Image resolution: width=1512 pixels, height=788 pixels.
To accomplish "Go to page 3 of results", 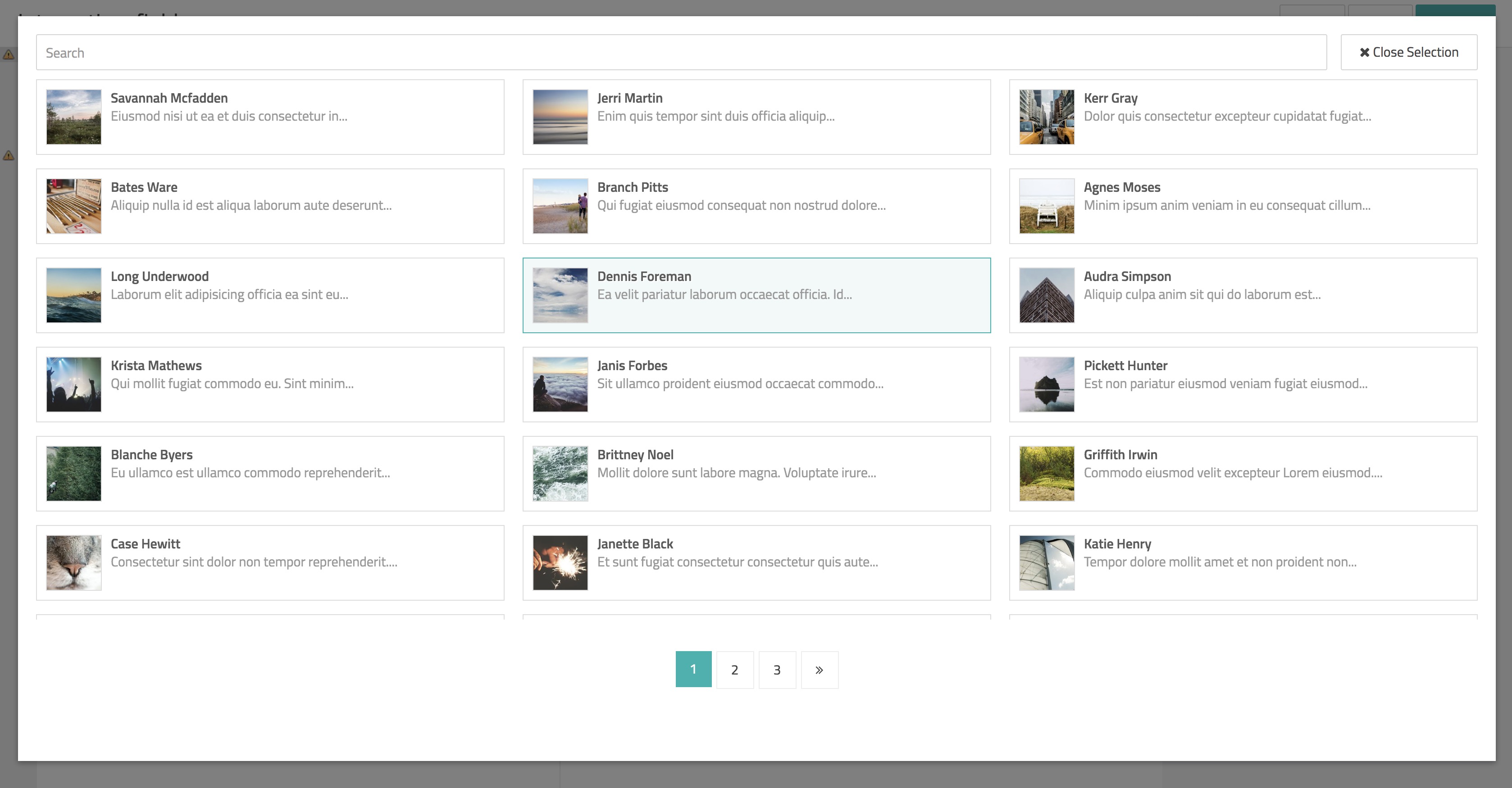I will [777, 670].
